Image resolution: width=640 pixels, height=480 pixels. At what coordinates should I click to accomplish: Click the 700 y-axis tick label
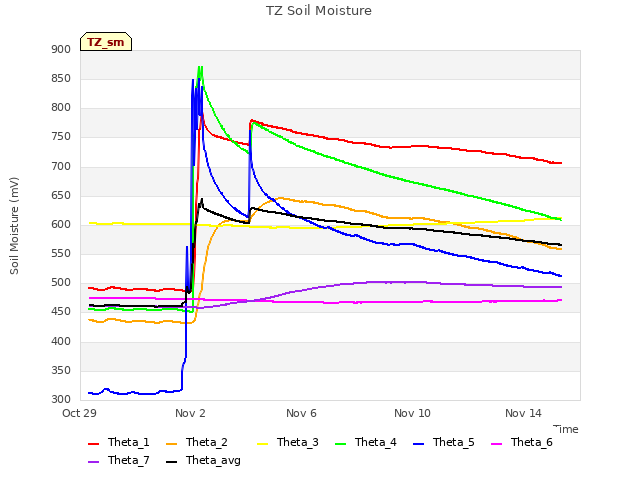point(61,167)
